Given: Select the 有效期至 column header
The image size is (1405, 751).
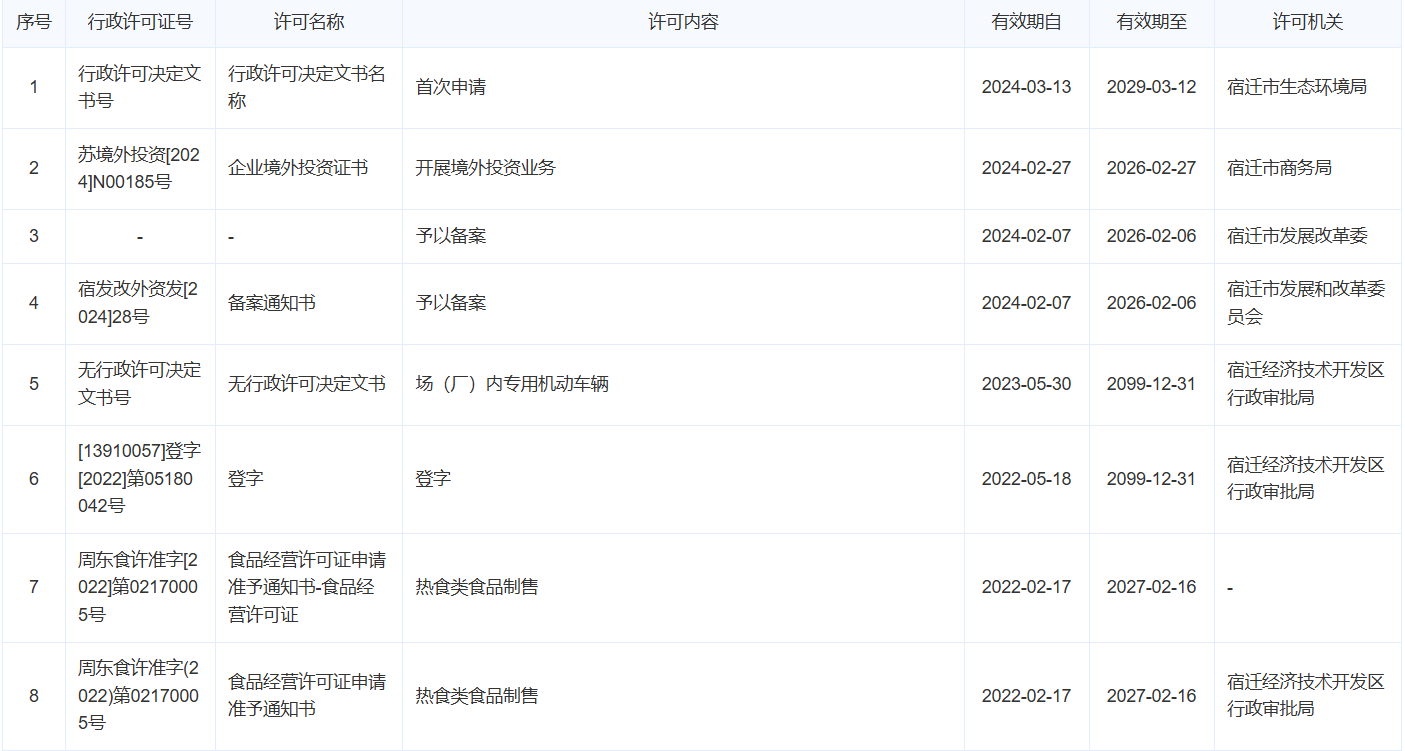Looking at the screenshot, I should [1151, 22].
